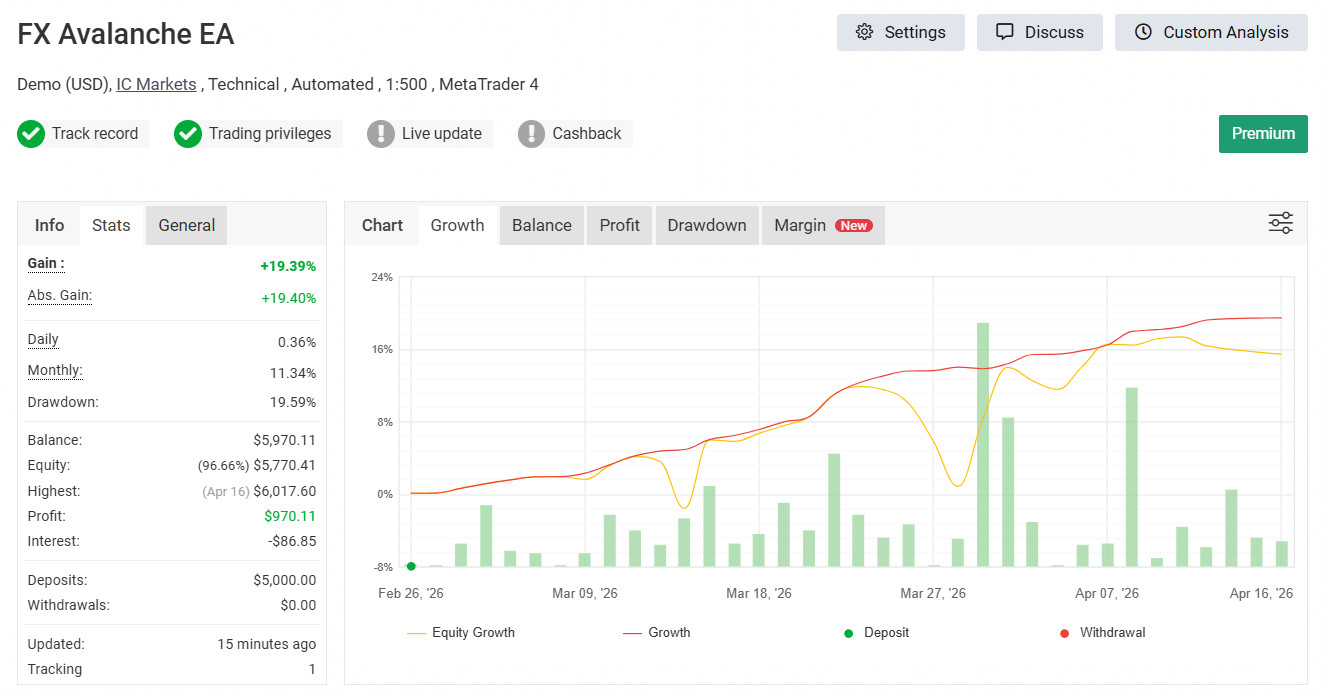Select the Growth chart tab
This screenshot has width=1322, height=694.
458,225
